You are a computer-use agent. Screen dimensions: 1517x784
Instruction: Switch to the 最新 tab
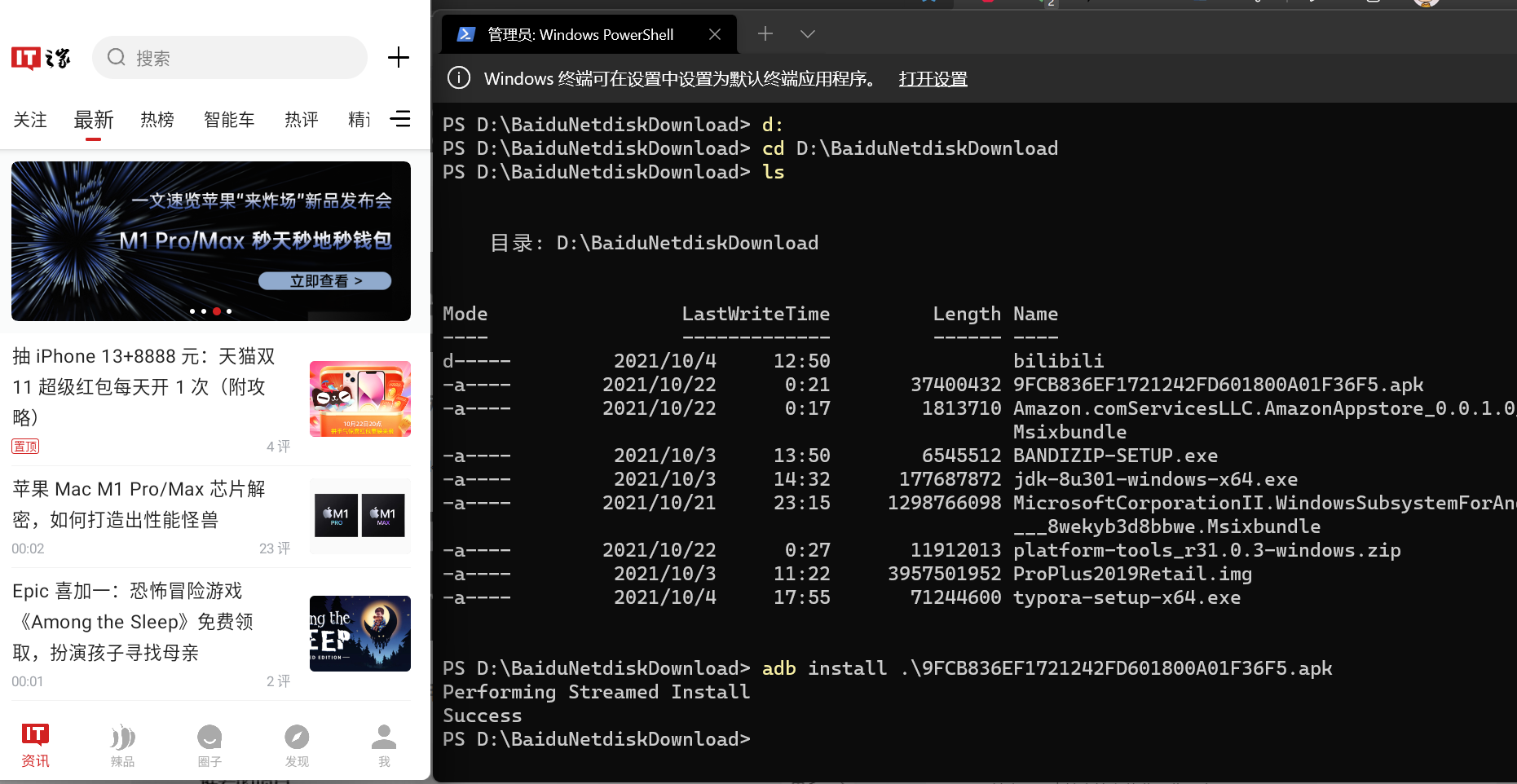tap(94, 120)
